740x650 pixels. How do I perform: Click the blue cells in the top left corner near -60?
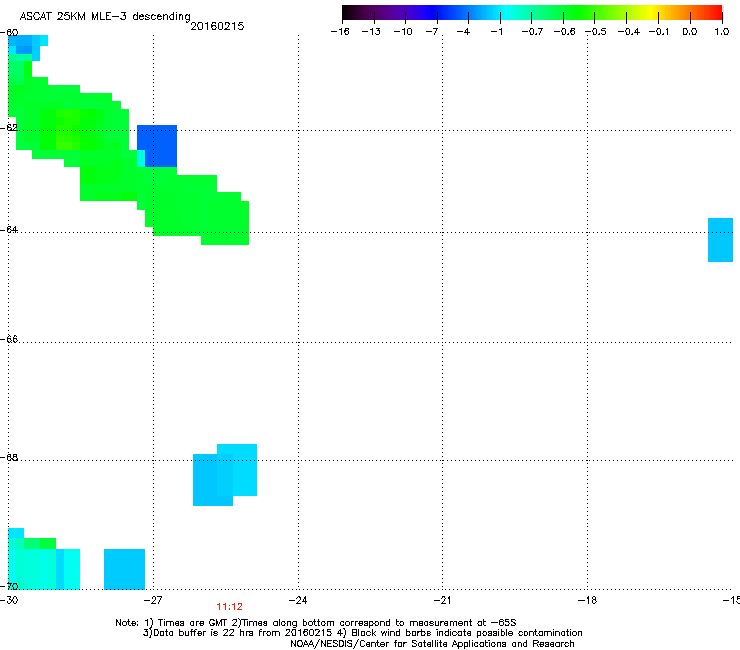pos(27,47)
